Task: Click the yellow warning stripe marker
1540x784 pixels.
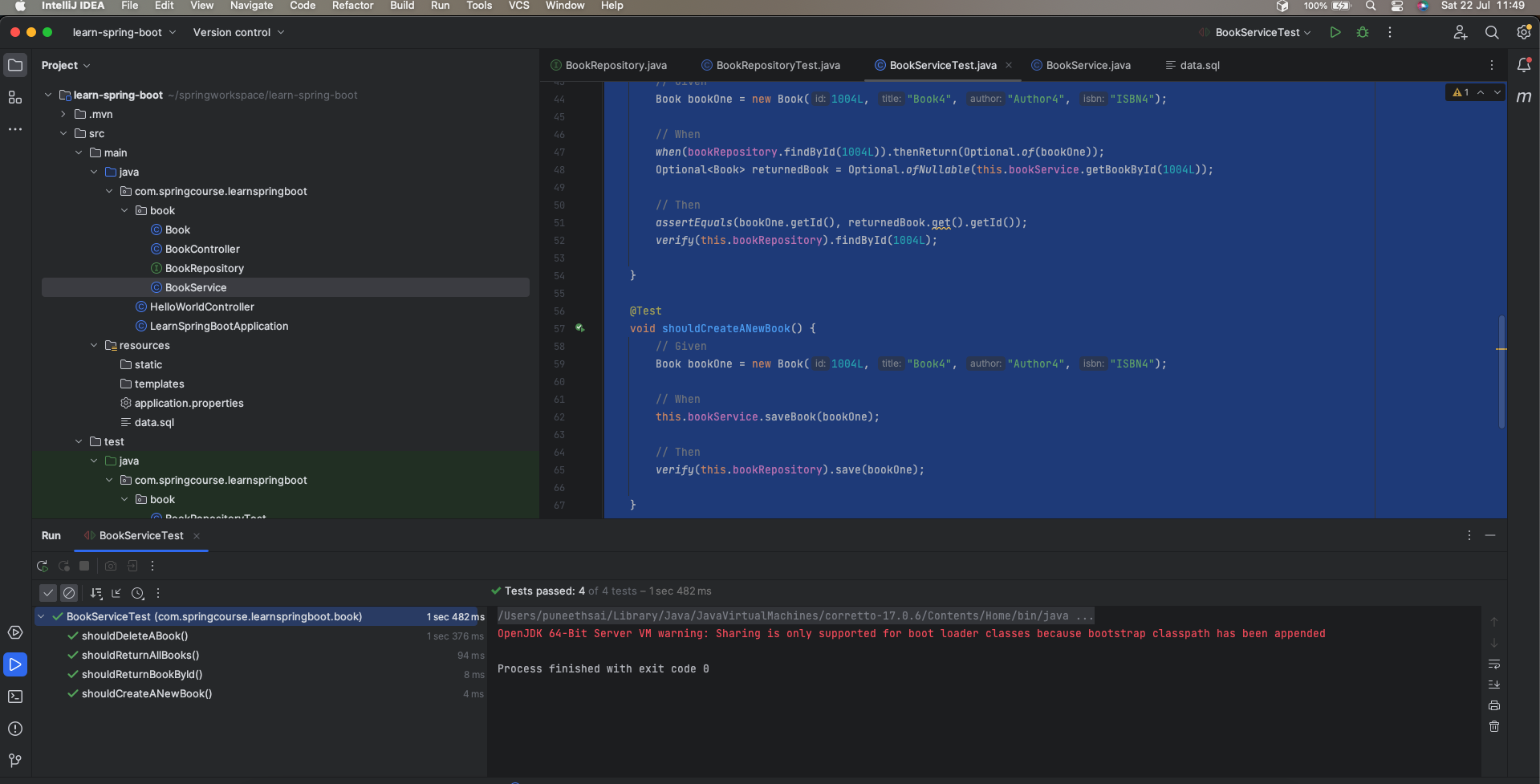Action: [x=1501, y=349]
